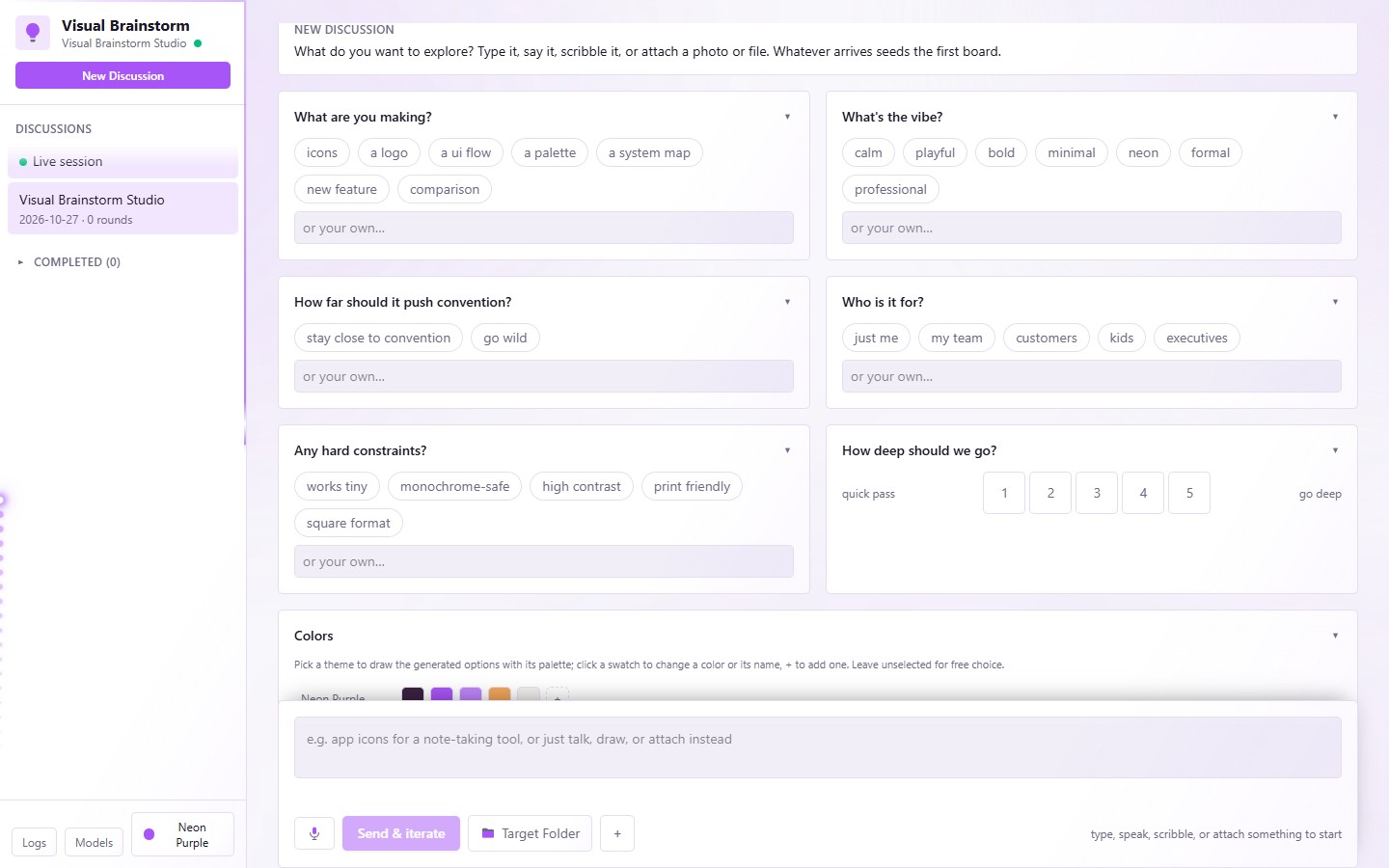Choose the 'minimal' vibe
1389x868 pixels.
(1072, 152)
